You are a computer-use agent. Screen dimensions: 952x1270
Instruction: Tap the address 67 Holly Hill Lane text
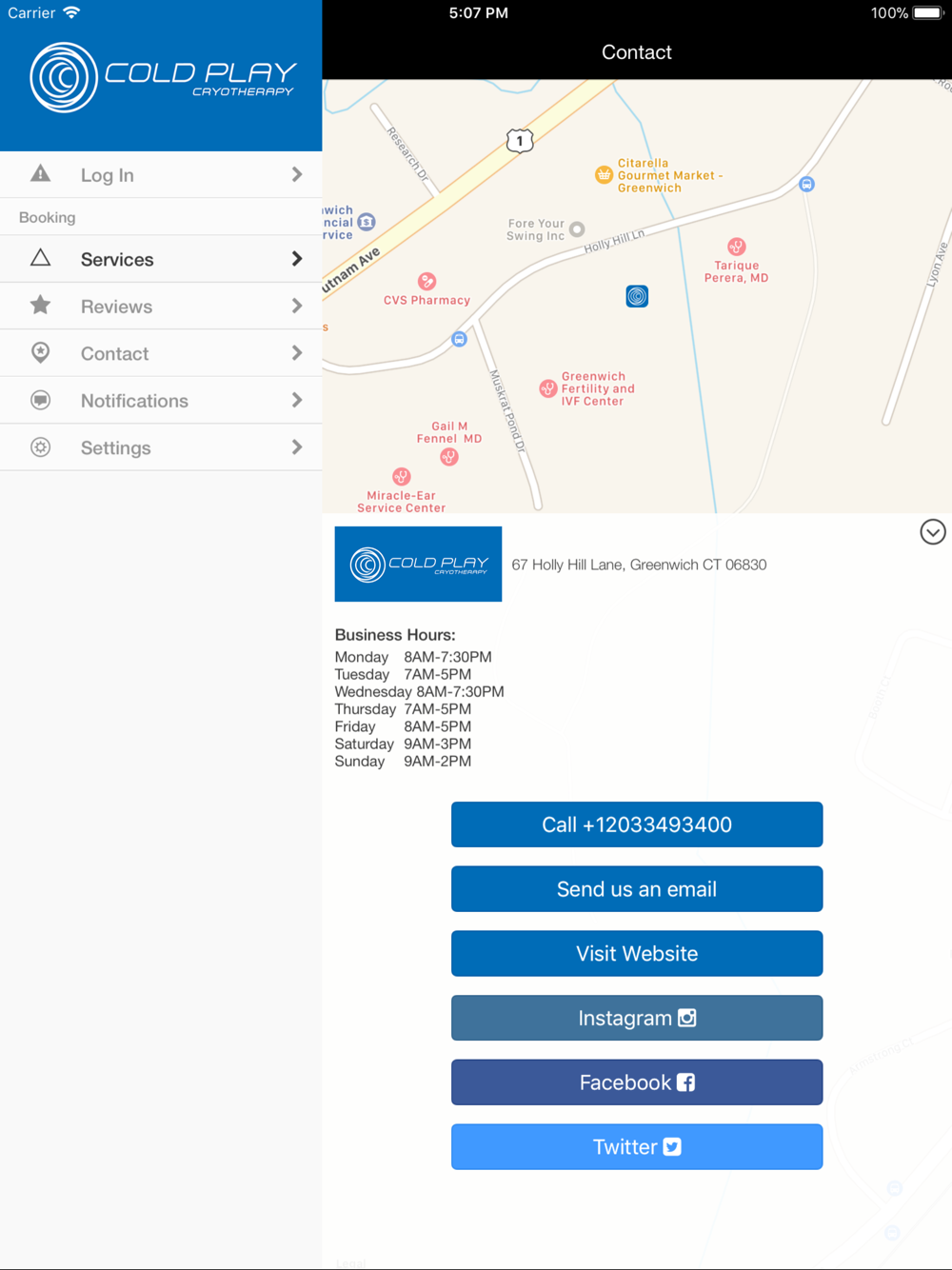pos(639,565)
